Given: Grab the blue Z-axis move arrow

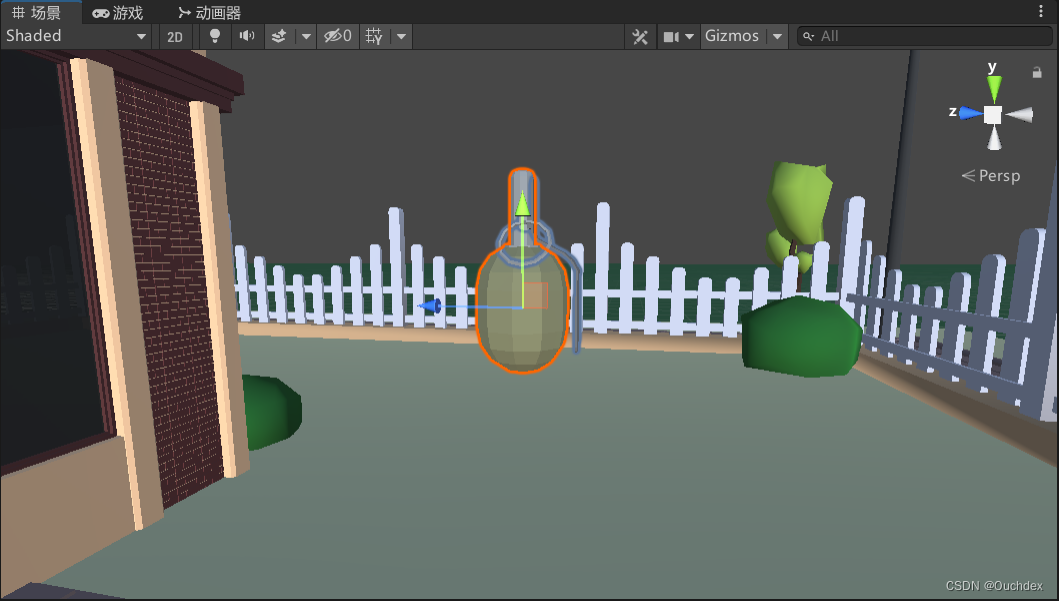Looking at the screenshot, I should [x=430, y=307].
